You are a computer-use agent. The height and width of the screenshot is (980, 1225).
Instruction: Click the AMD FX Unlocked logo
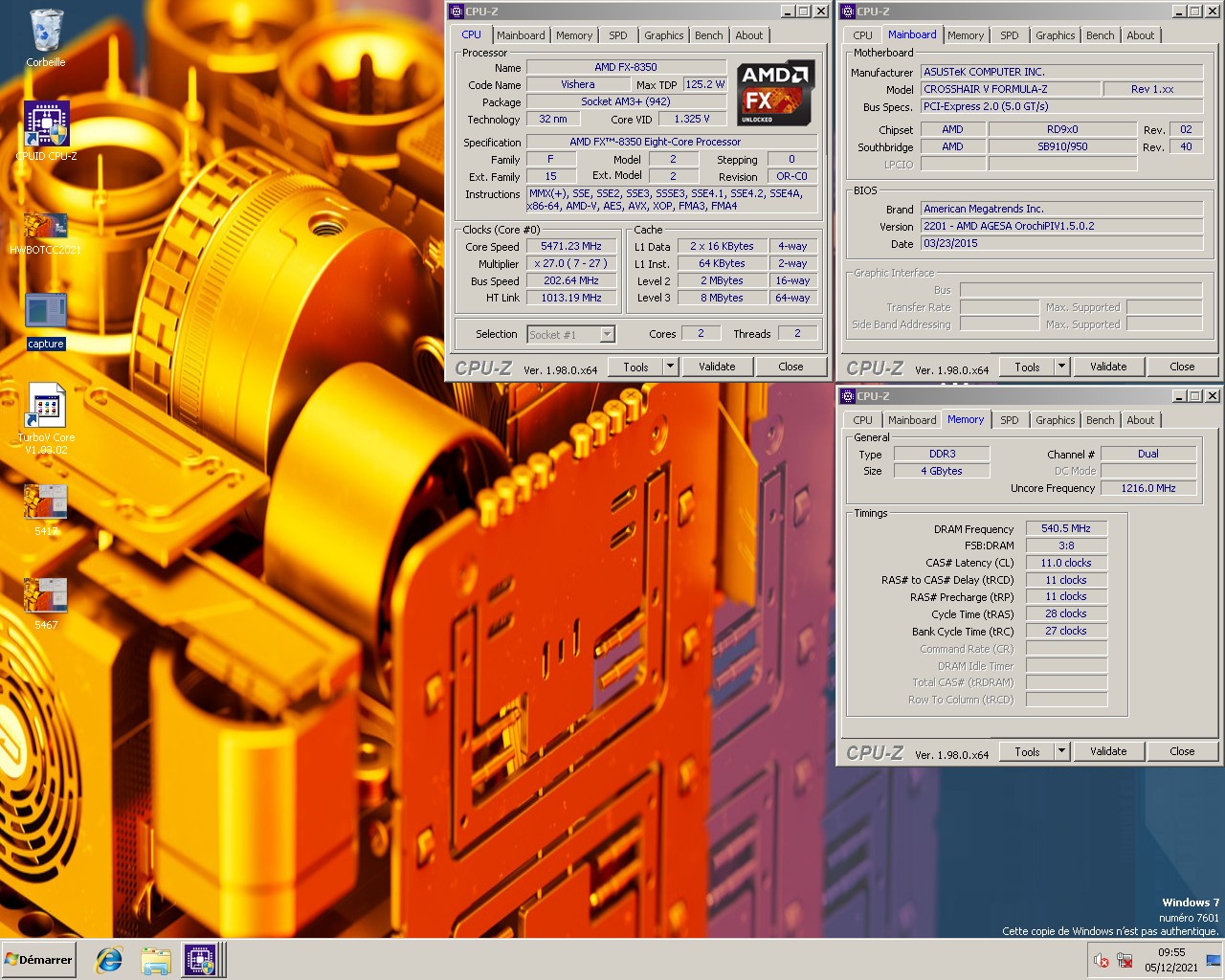point(776,93)
